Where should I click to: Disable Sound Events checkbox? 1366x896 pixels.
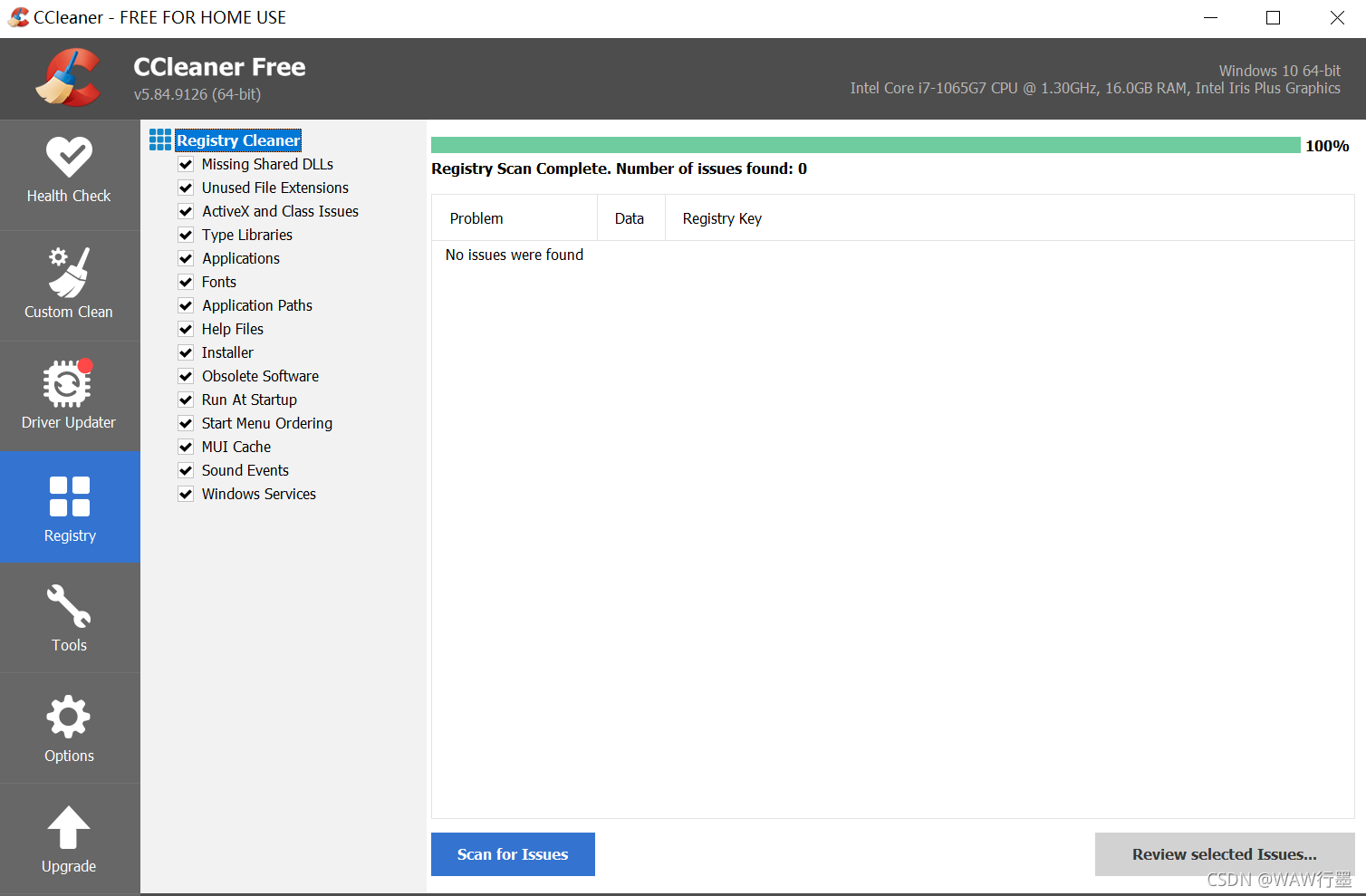(x=186, y=470)
